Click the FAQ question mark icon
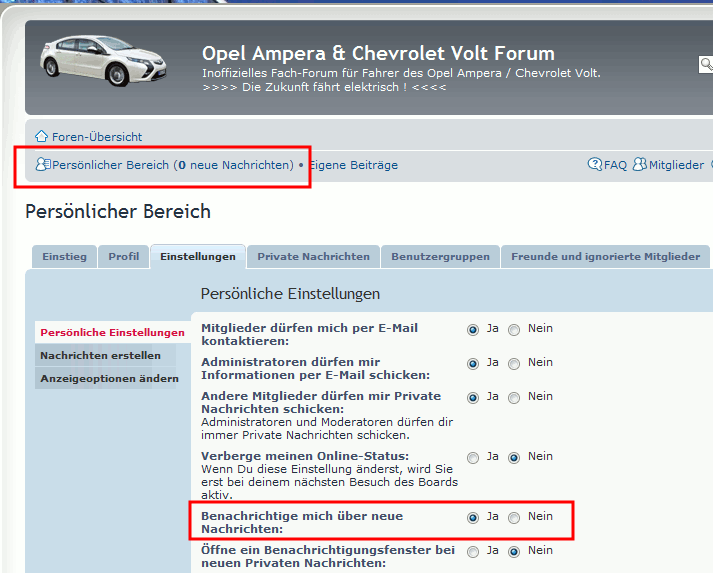 click(x=595, y=164)
